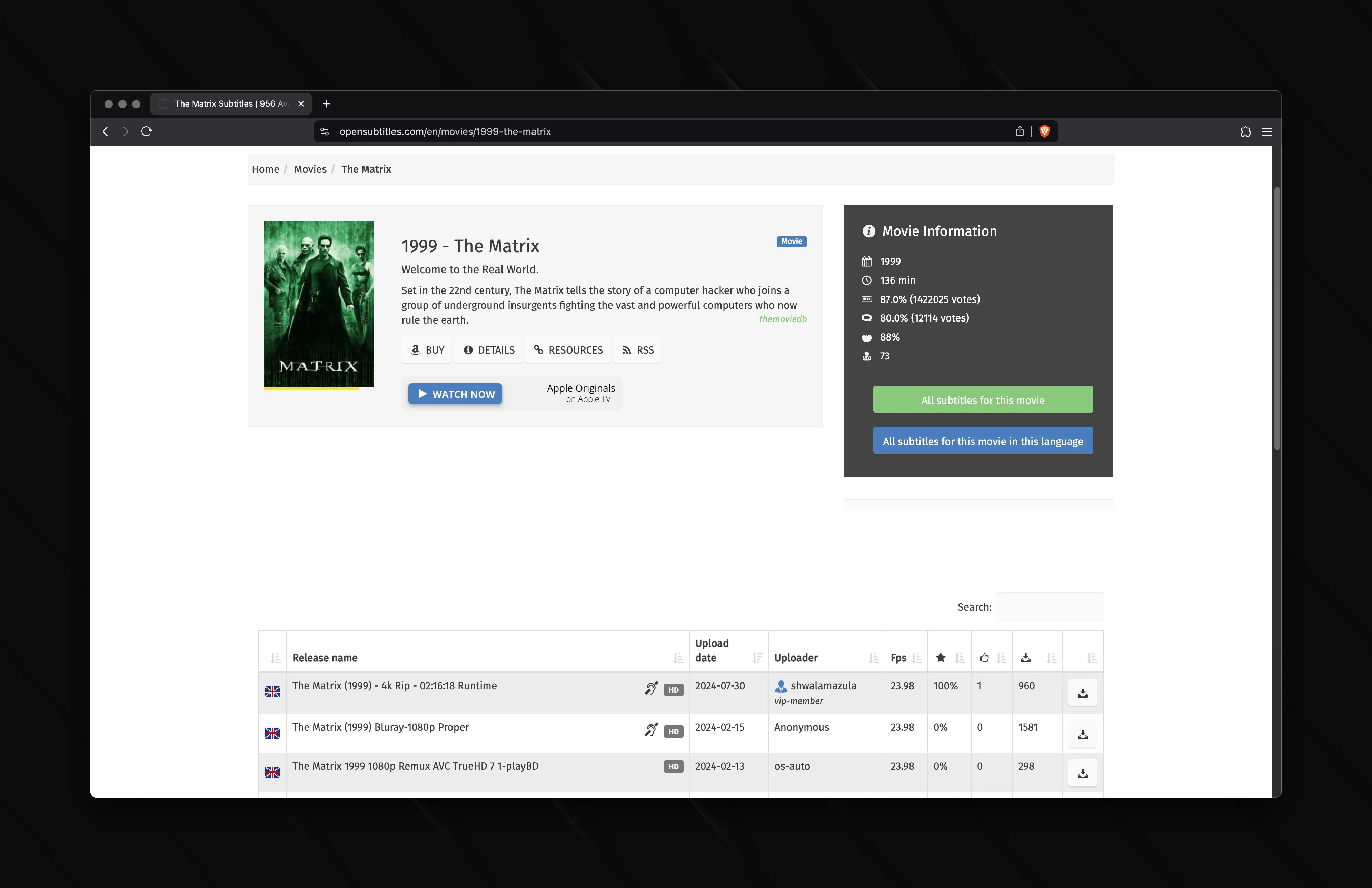Click HD badge on Bluray-1080p Proper row
The image size is (1372, 888).
[x=673, y=732]
